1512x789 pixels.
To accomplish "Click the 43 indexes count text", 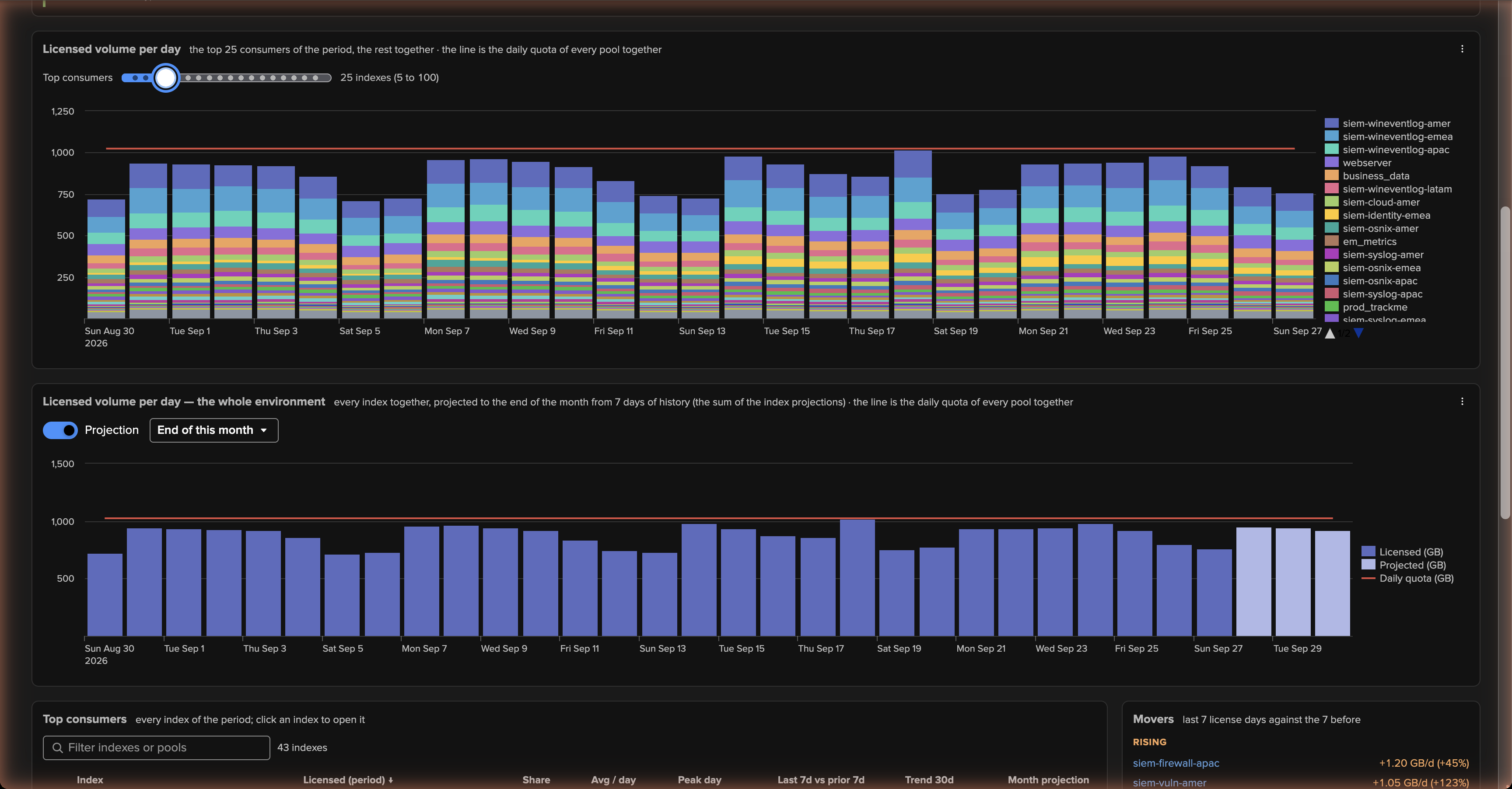I will click(x=302, y=748).
